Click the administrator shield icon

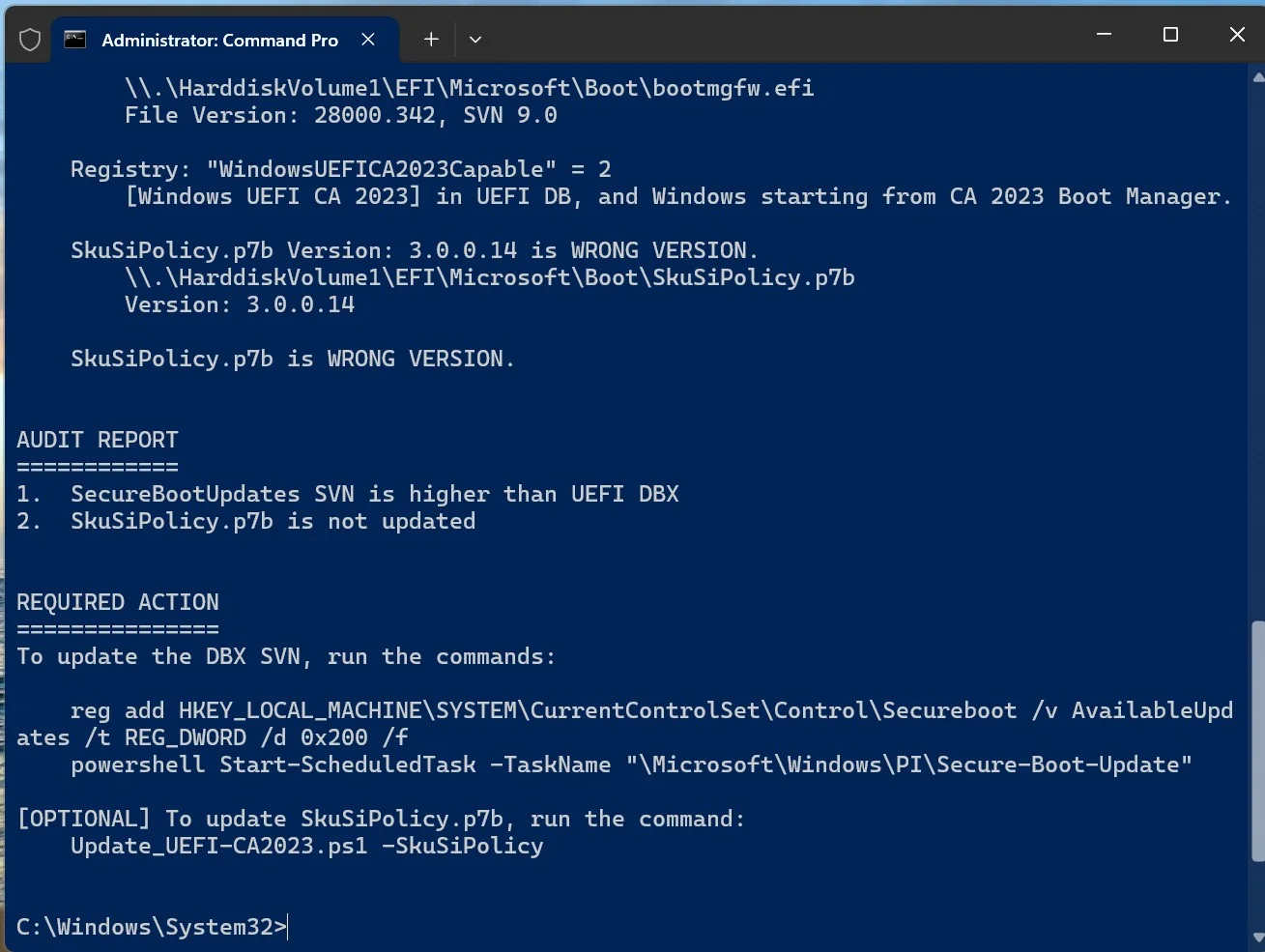coord(30,40)
